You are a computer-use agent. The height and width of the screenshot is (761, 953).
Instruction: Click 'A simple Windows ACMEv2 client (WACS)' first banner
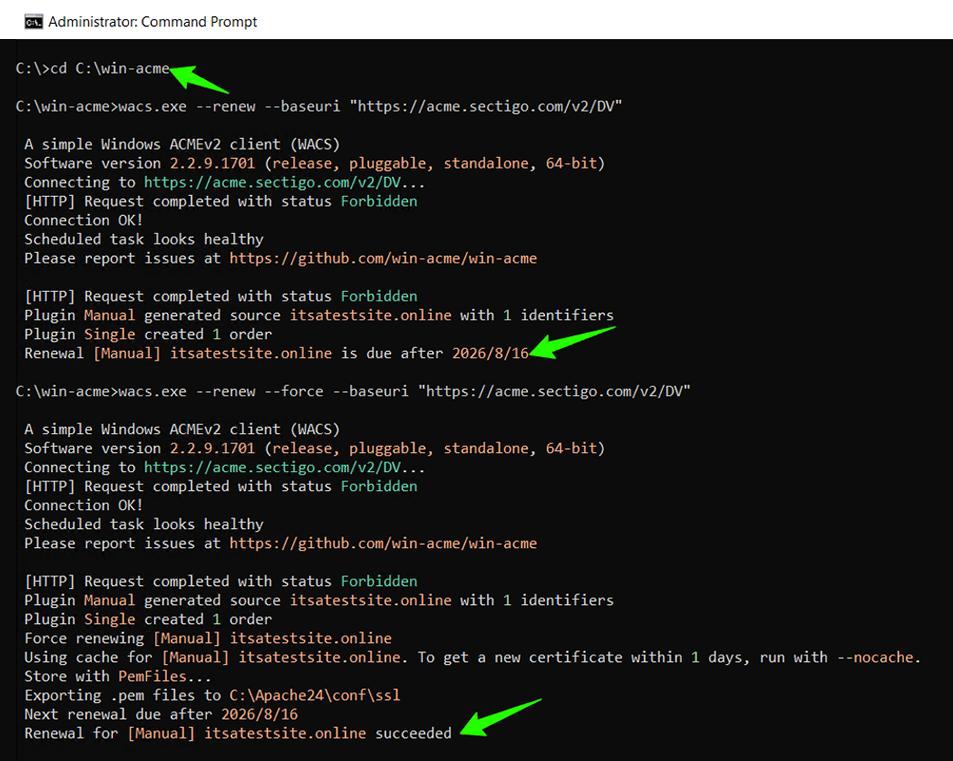point(182,145)
